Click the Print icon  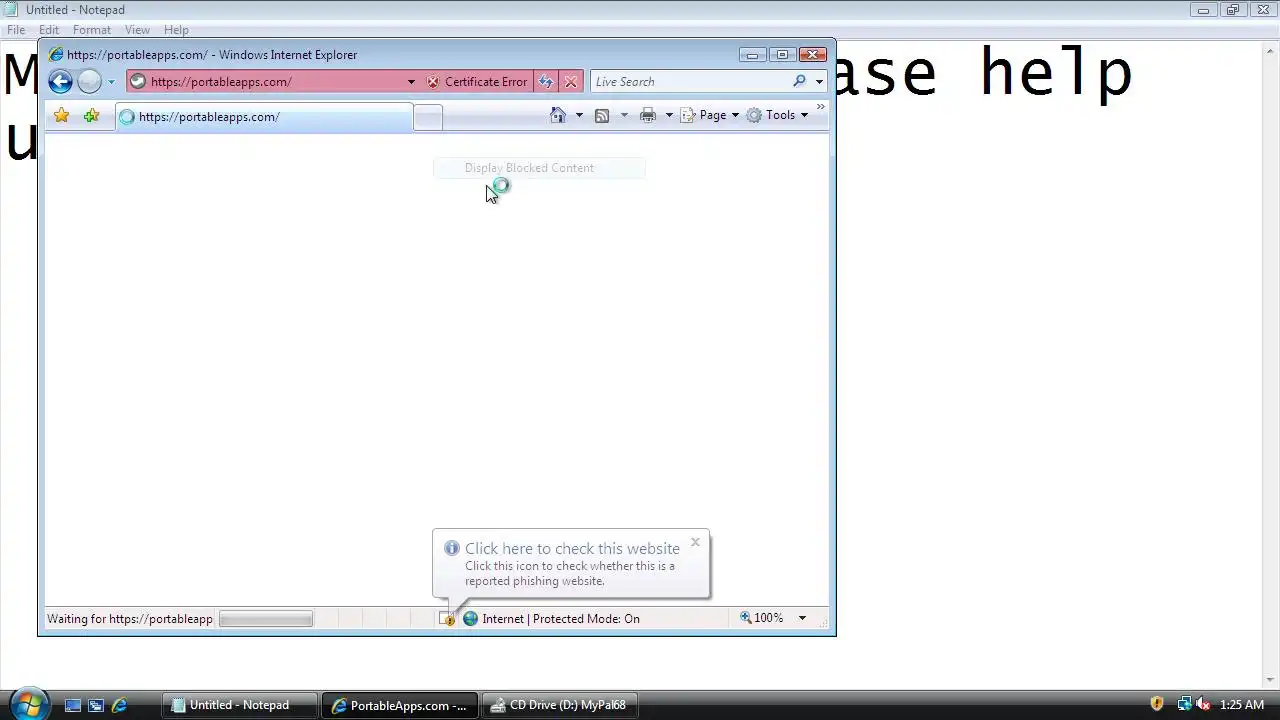click(x=648, y=115)
